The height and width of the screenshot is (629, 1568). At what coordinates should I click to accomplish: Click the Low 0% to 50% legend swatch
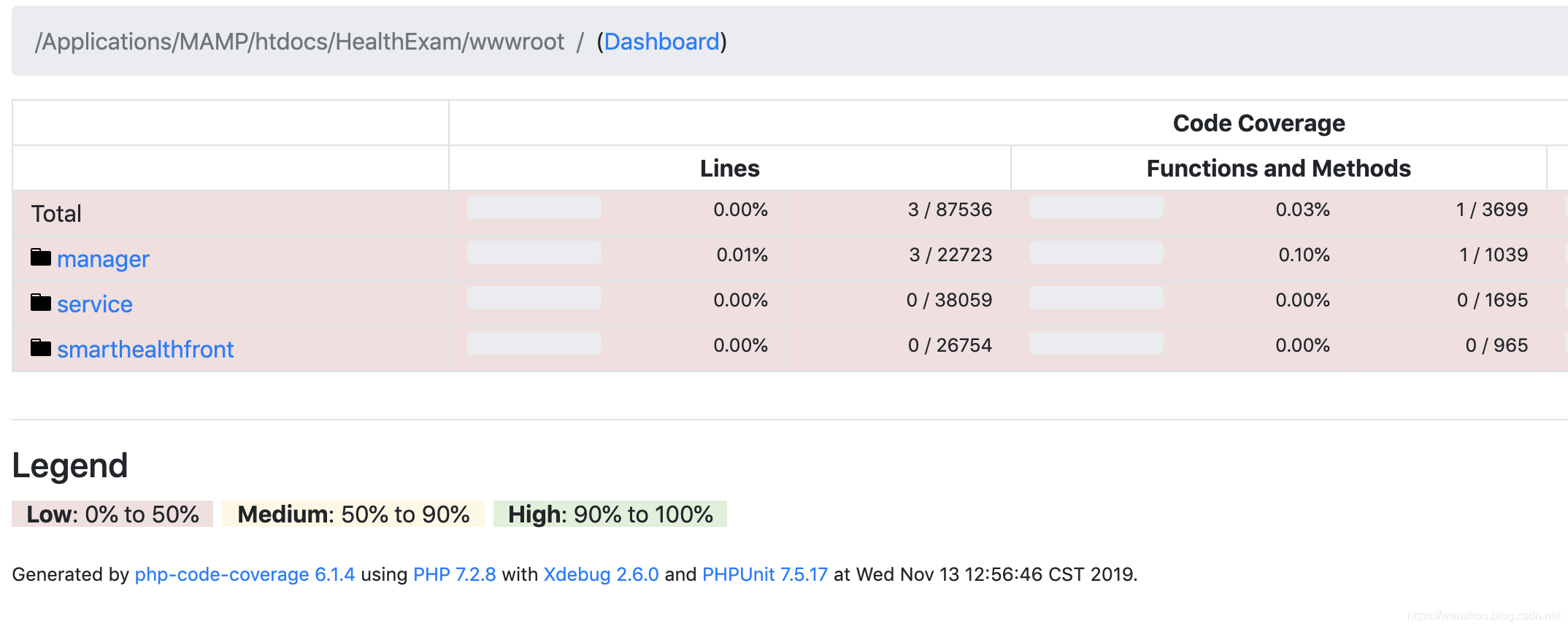coord(112,514)
